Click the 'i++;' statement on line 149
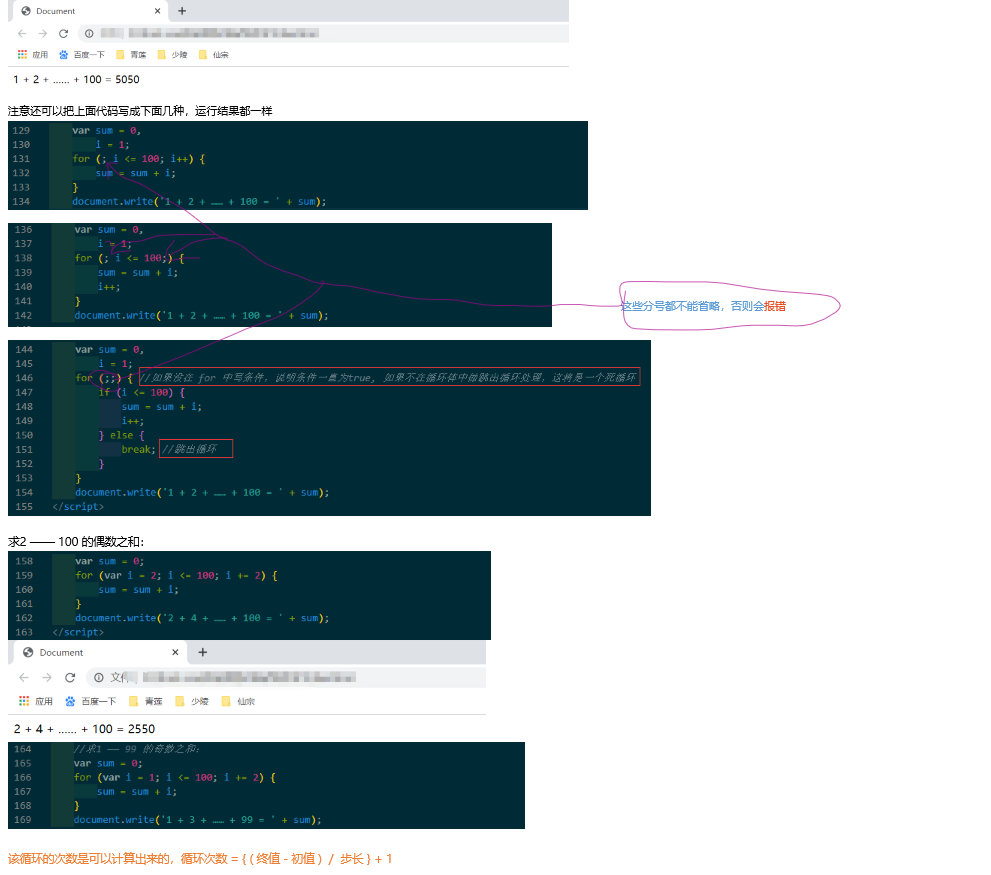This screenshot has width=991, height=875. 133,421
